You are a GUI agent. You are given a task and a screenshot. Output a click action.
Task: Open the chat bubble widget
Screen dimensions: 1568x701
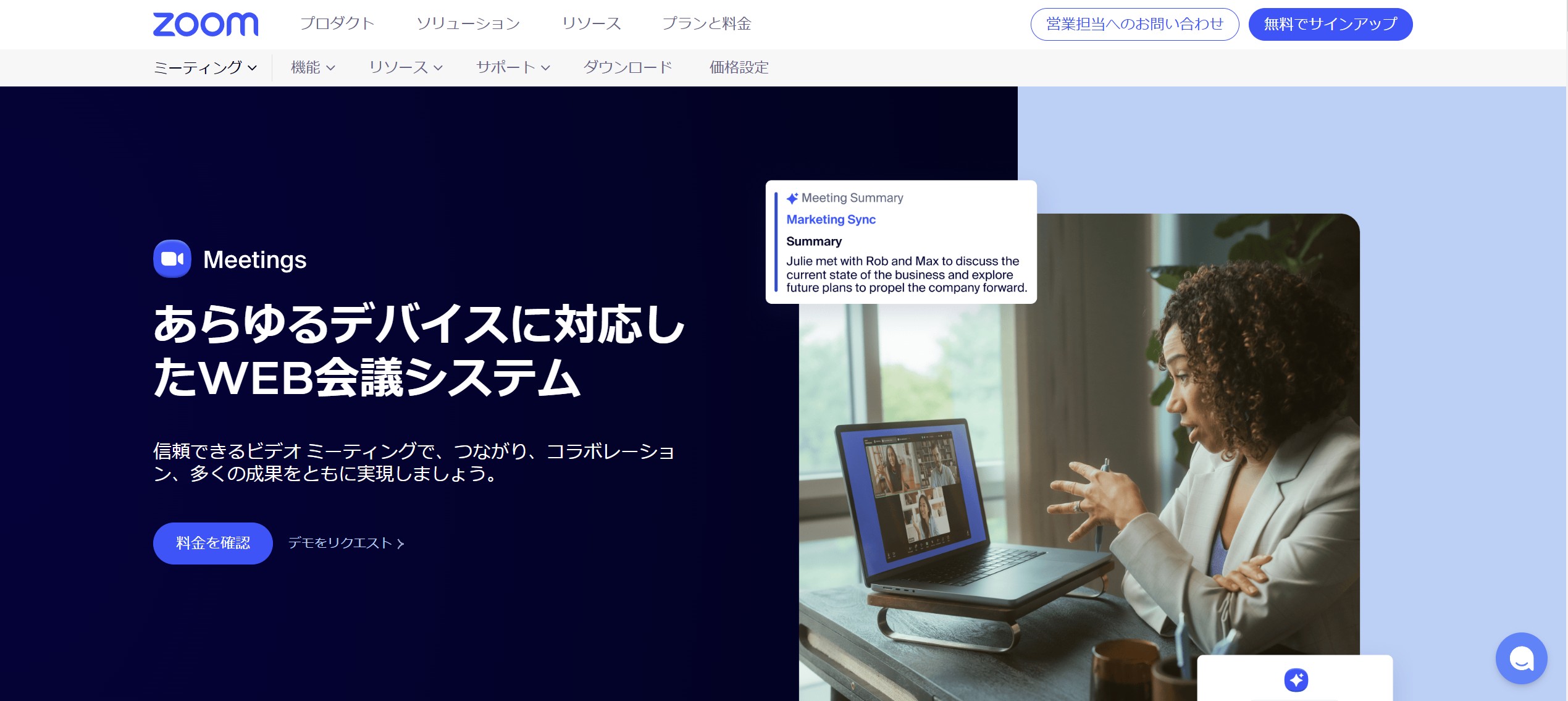pos(1521,658)
